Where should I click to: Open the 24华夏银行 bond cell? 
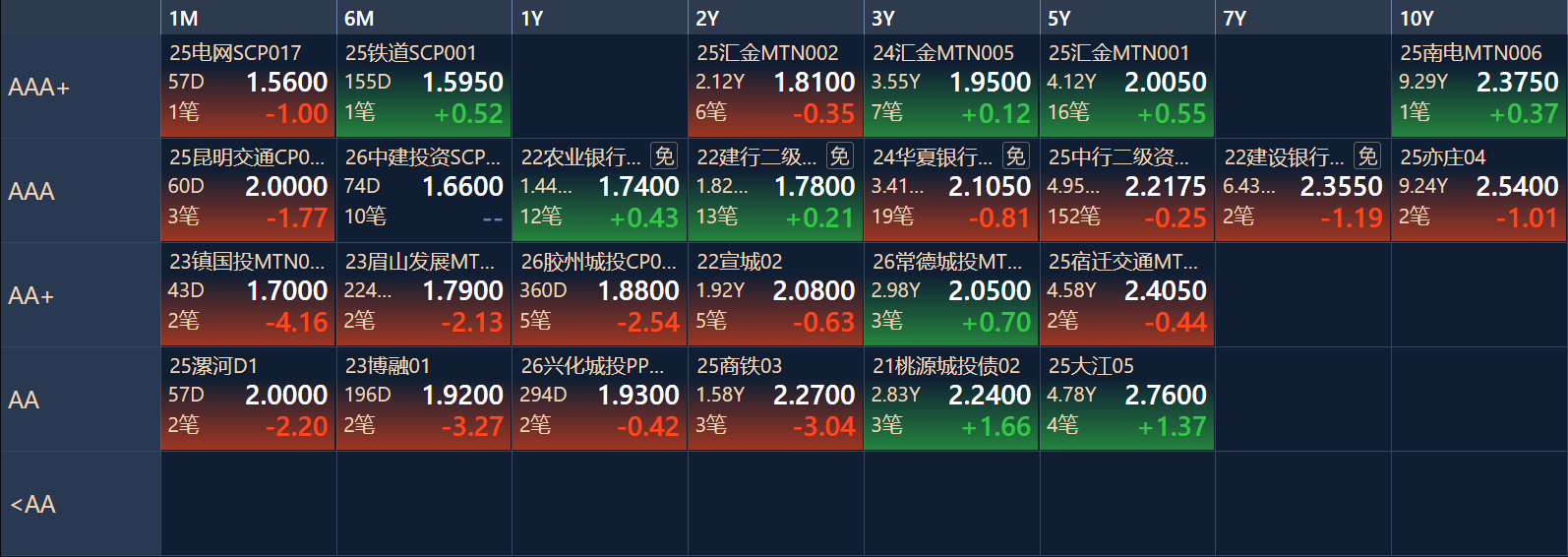(x=951, y=190)
